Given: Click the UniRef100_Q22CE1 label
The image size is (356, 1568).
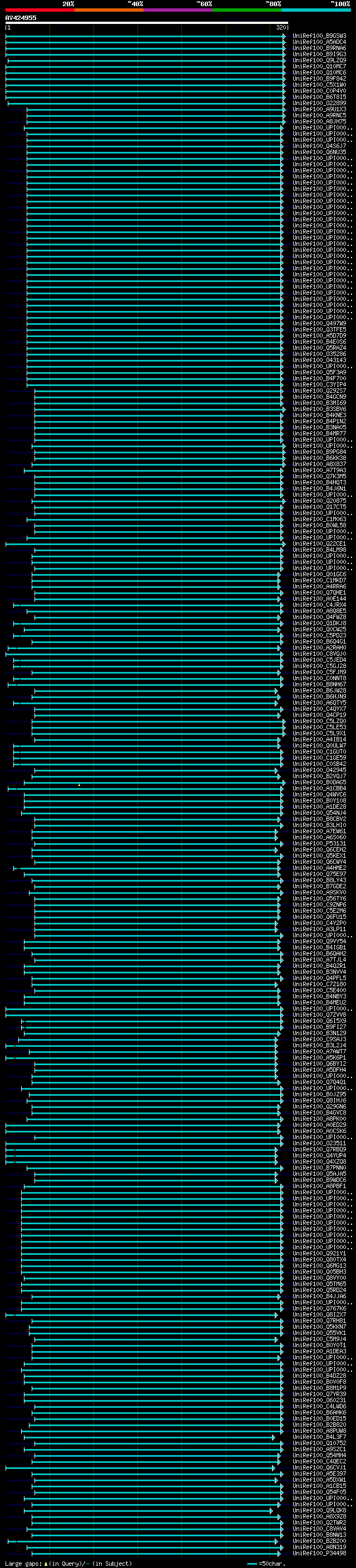Looking at the screenshot, I should pos(319,543).
